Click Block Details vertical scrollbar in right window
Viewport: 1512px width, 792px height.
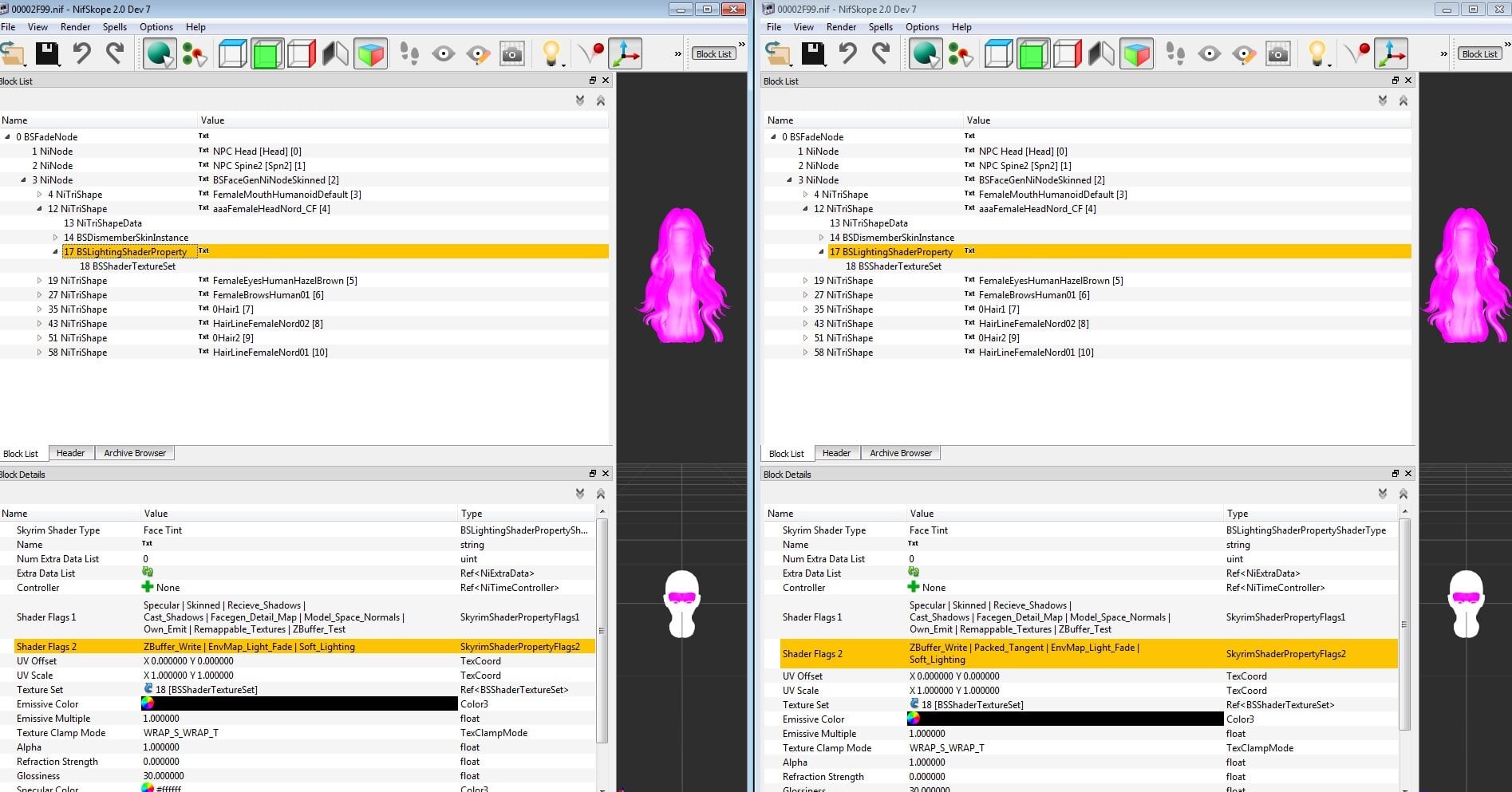[x=1403, y=624]
